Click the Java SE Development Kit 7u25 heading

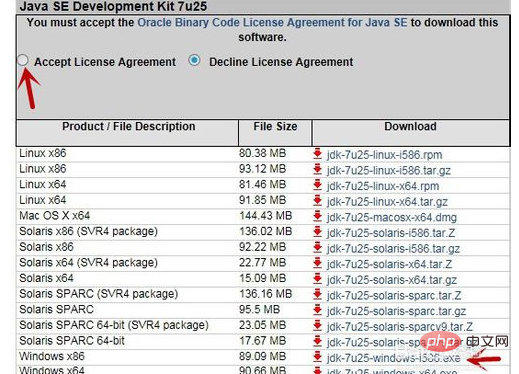click(113, 6)
